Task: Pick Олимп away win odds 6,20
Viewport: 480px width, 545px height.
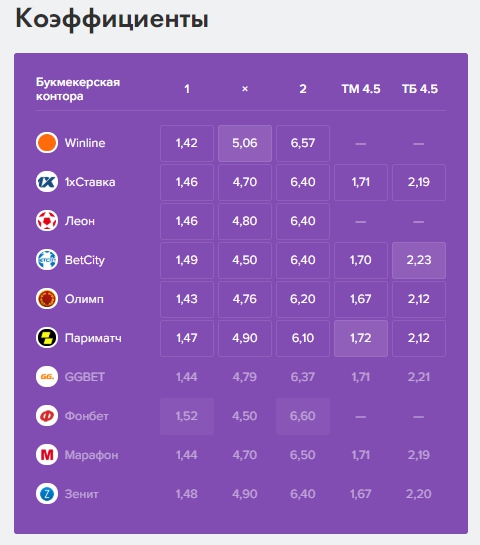Action: [303, 299]
